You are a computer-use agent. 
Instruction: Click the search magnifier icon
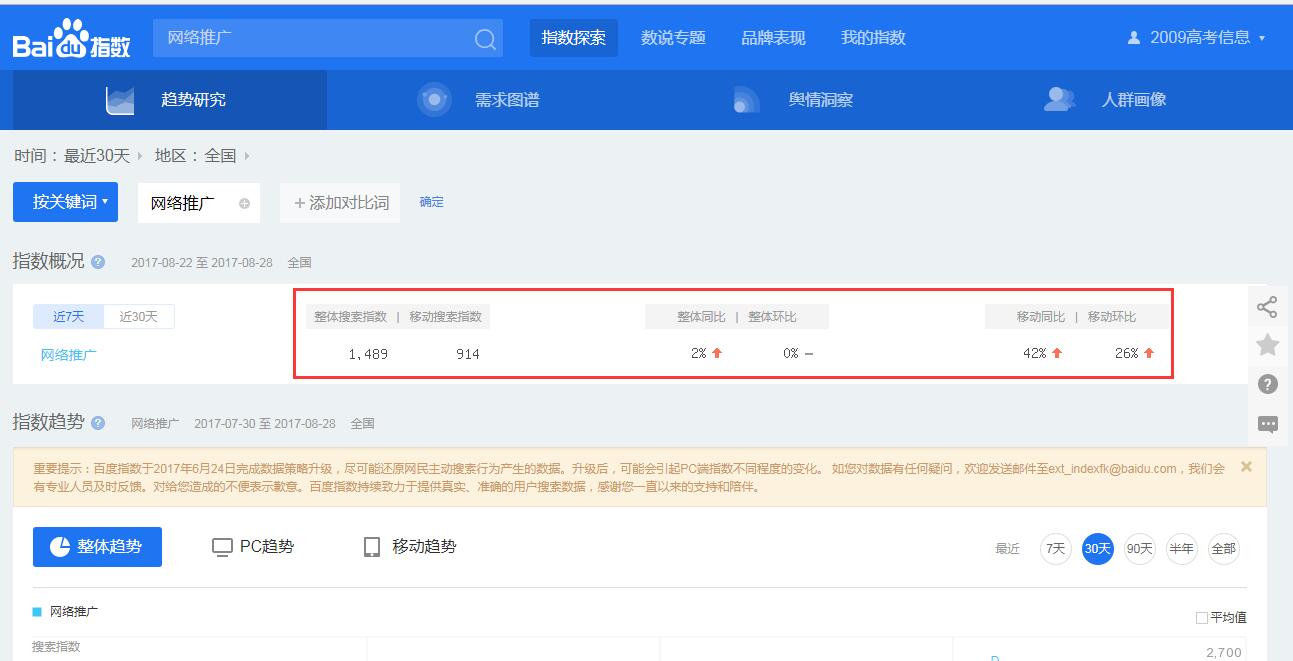484,38
